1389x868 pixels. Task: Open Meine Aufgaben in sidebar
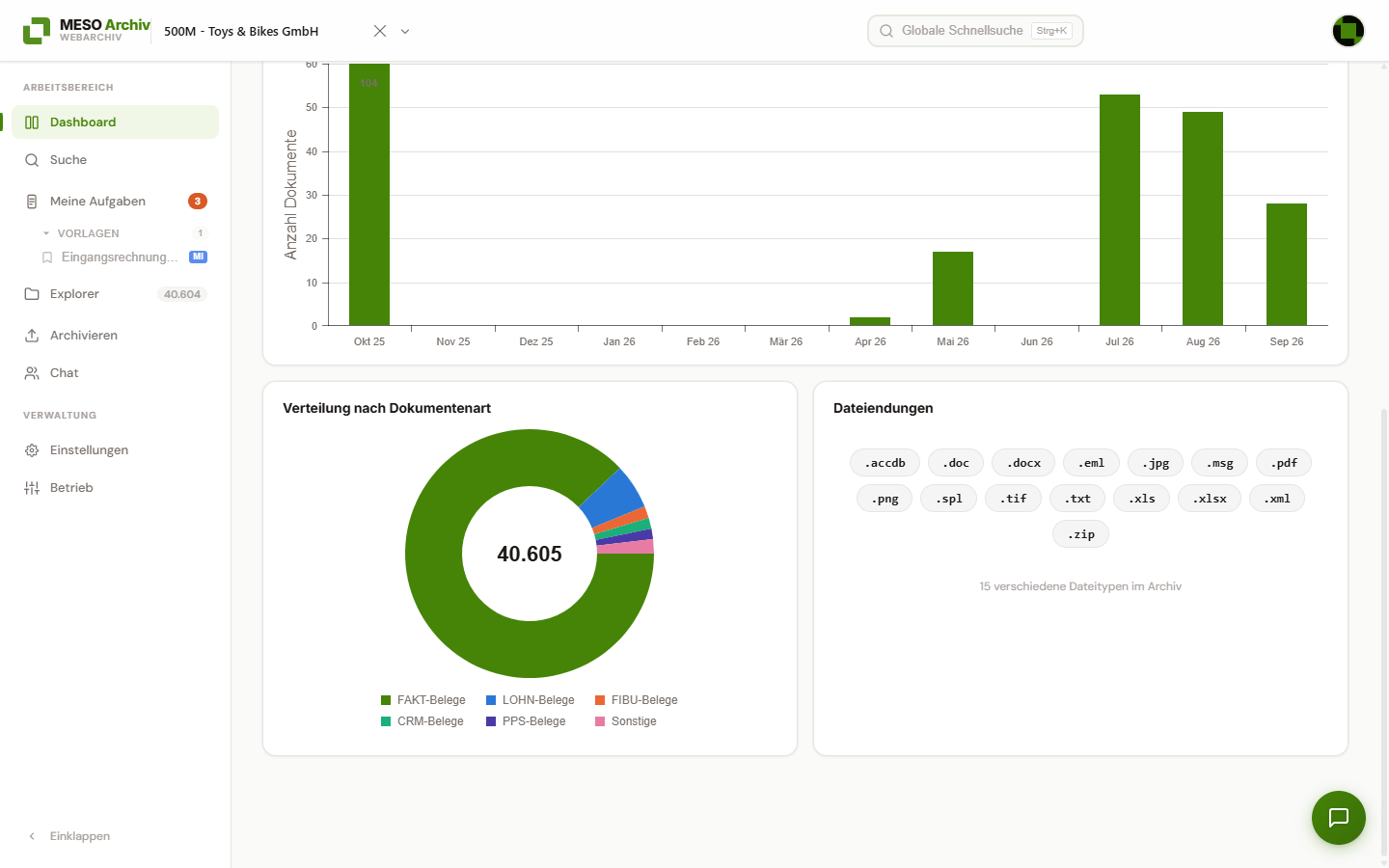pyautogui.click(x=115, y=202)
